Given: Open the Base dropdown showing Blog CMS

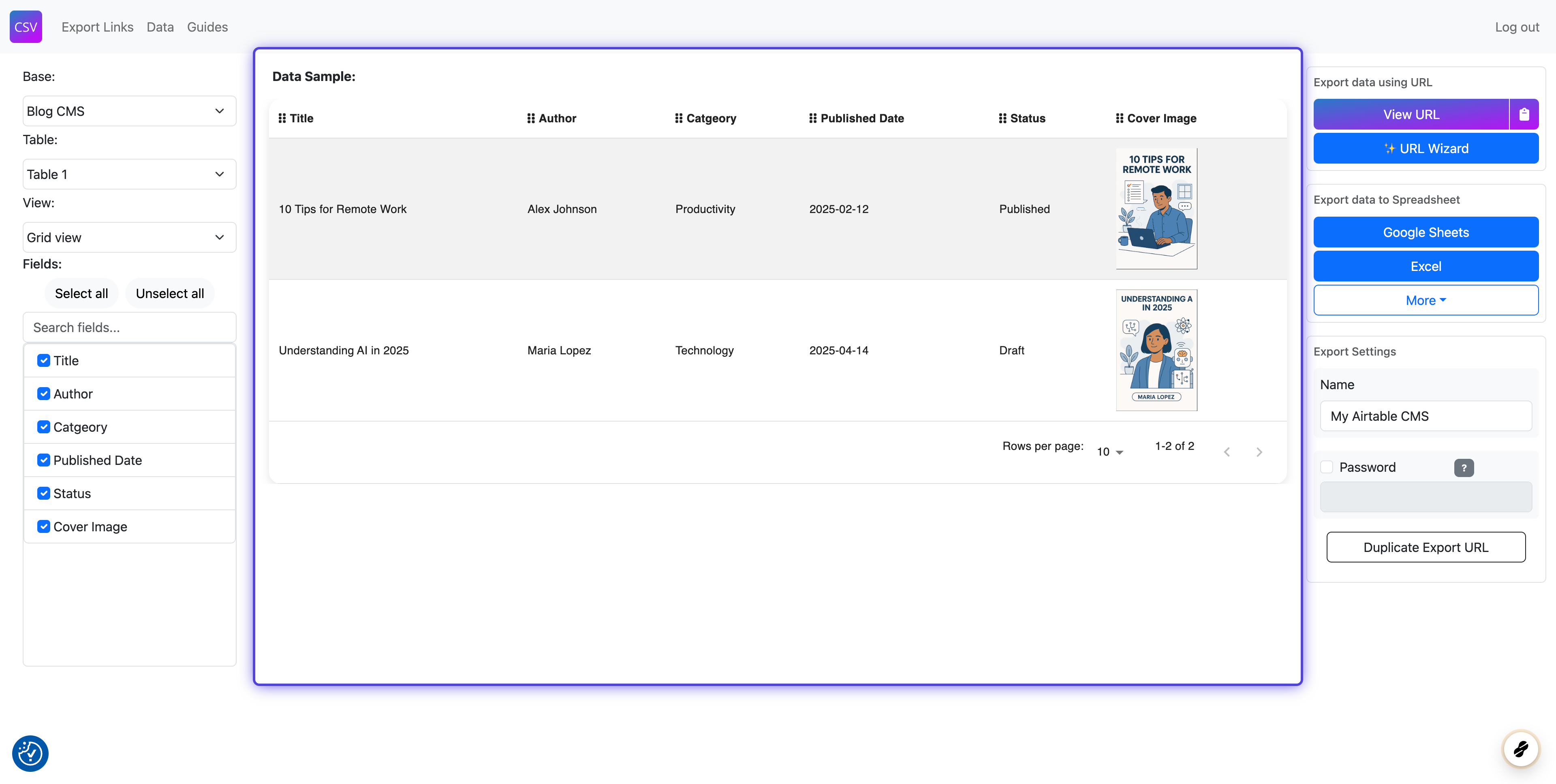Looking at the screenshot, I should (129, 111).
